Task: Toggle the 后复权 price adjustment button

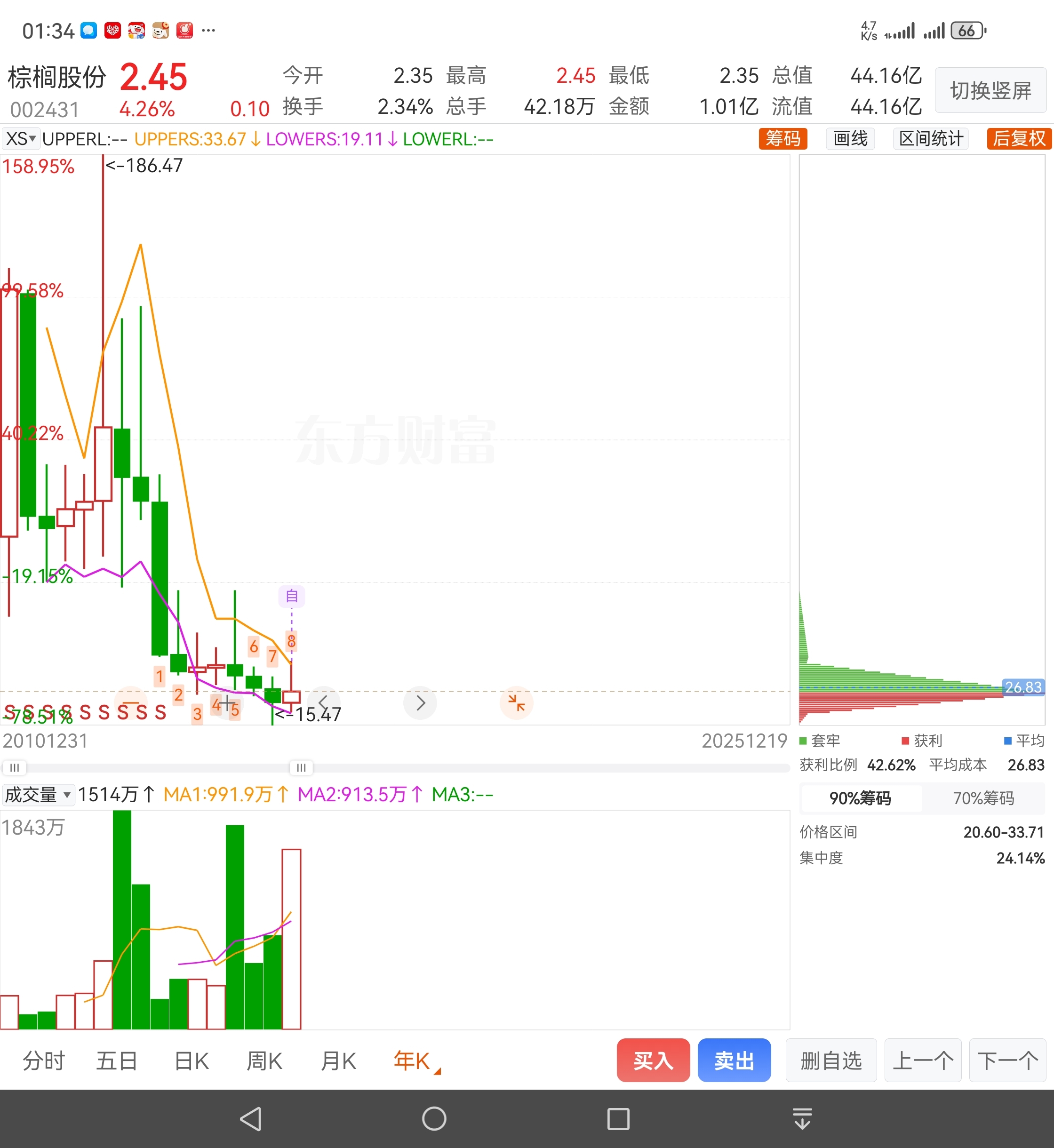Action: point(1019,139)
